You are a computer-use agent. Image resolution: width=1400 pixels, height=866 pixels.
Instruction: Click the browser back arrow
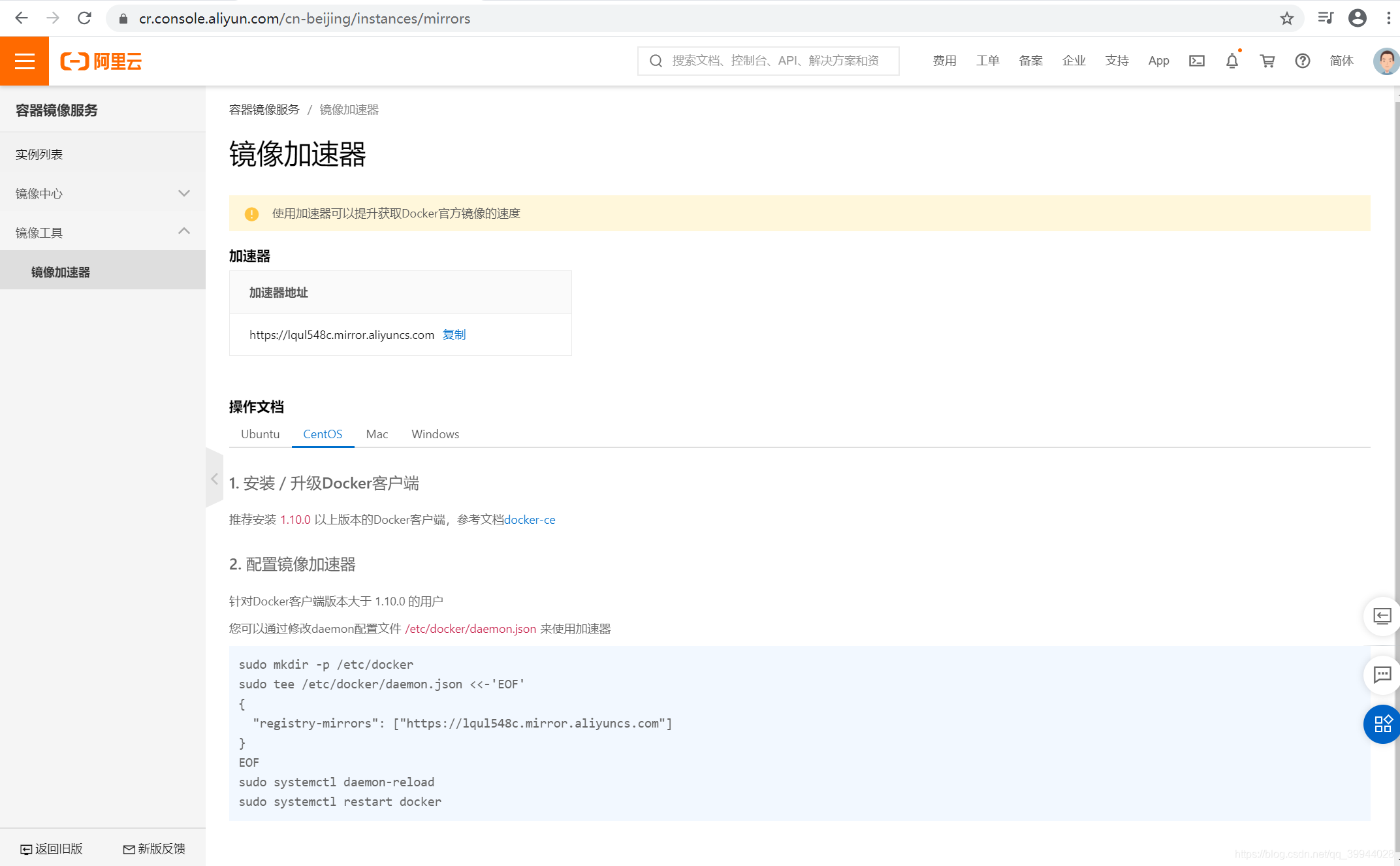point(22,18)
